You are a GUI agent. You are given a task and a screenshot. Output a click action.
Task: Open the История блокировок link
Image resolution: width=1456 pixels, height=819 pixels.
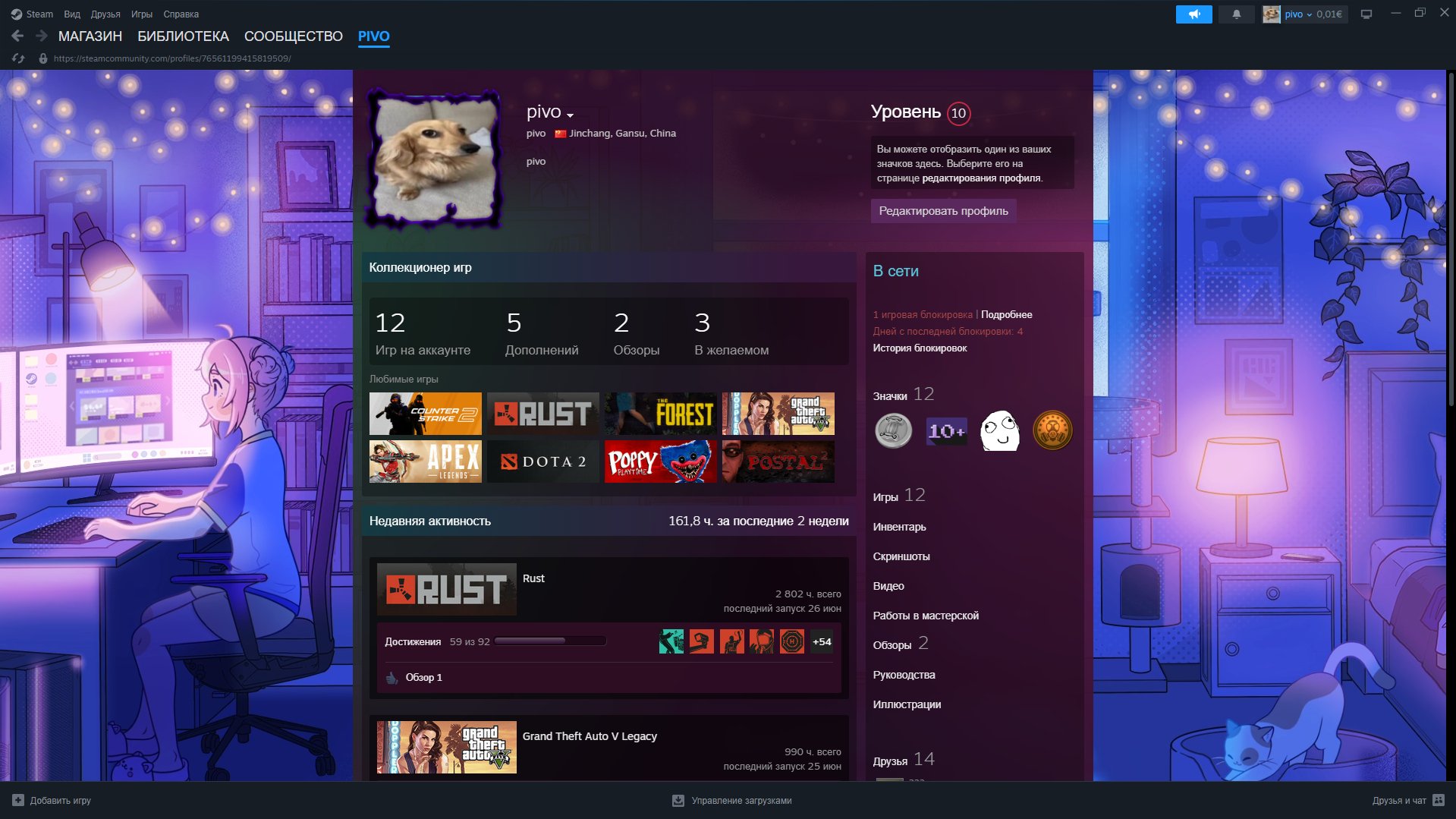(920, 348)
